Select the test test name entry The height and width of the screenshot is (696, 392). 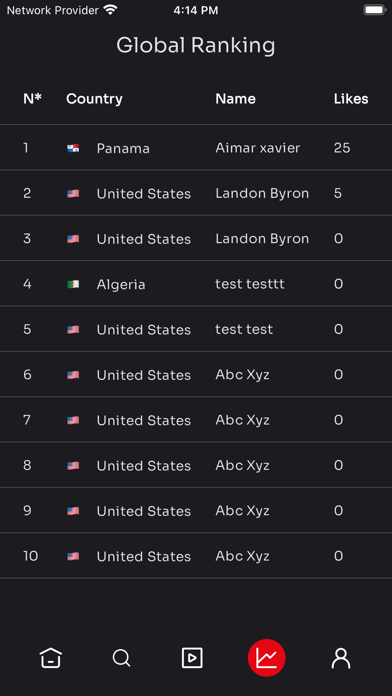click(x=244, y=329)
